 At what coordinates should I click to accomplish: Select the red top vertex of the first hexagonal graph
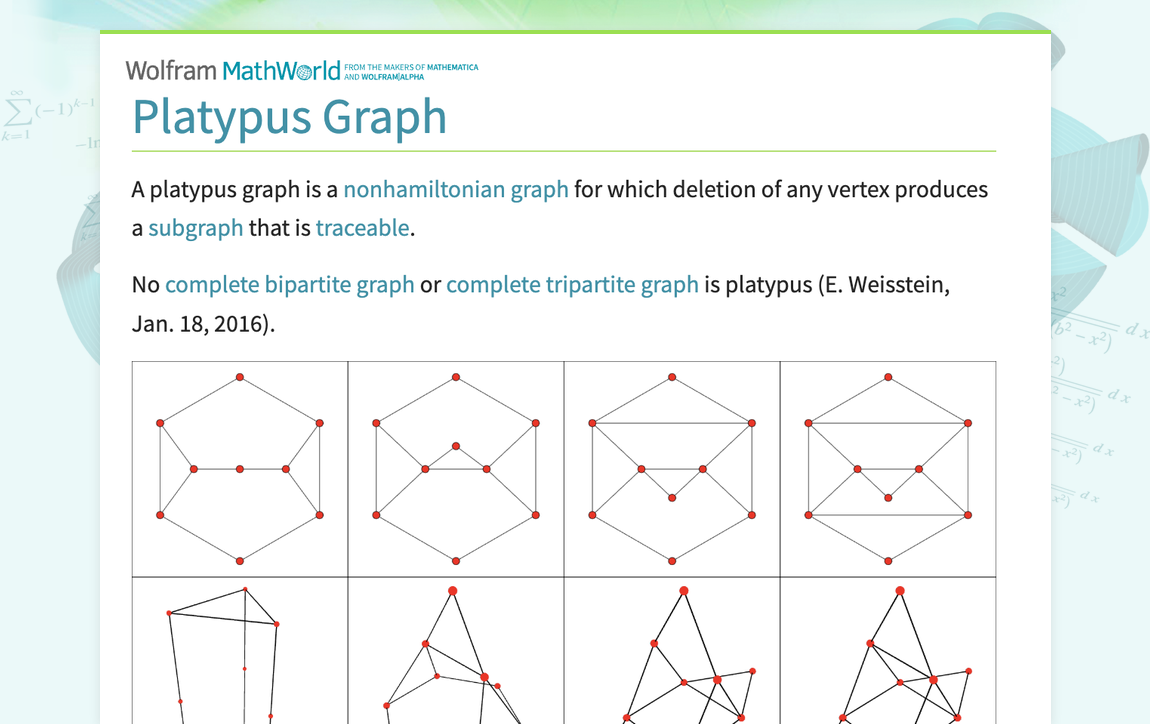pyautogui.click(x=240, y=377)
